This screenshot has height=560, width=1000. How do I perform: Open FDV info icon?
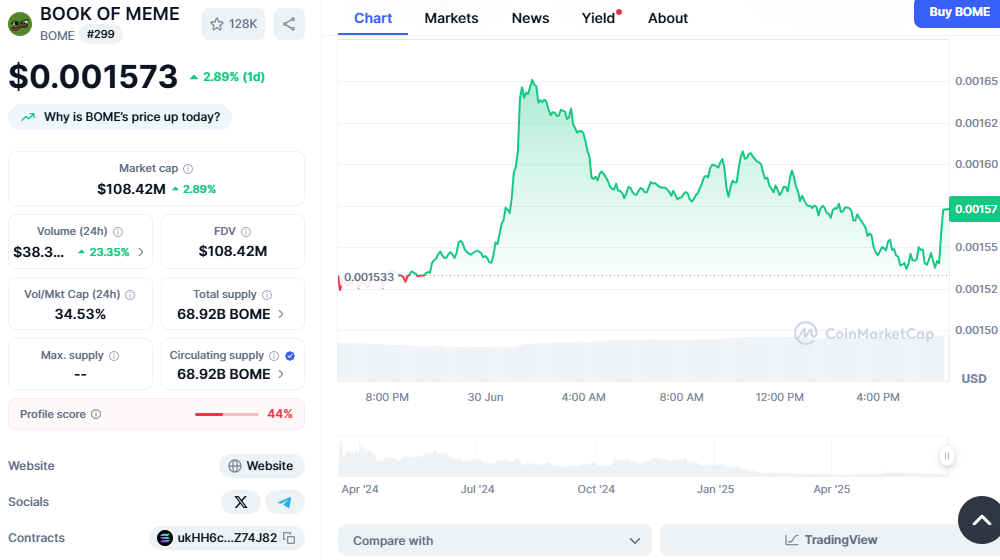[246, 232]
